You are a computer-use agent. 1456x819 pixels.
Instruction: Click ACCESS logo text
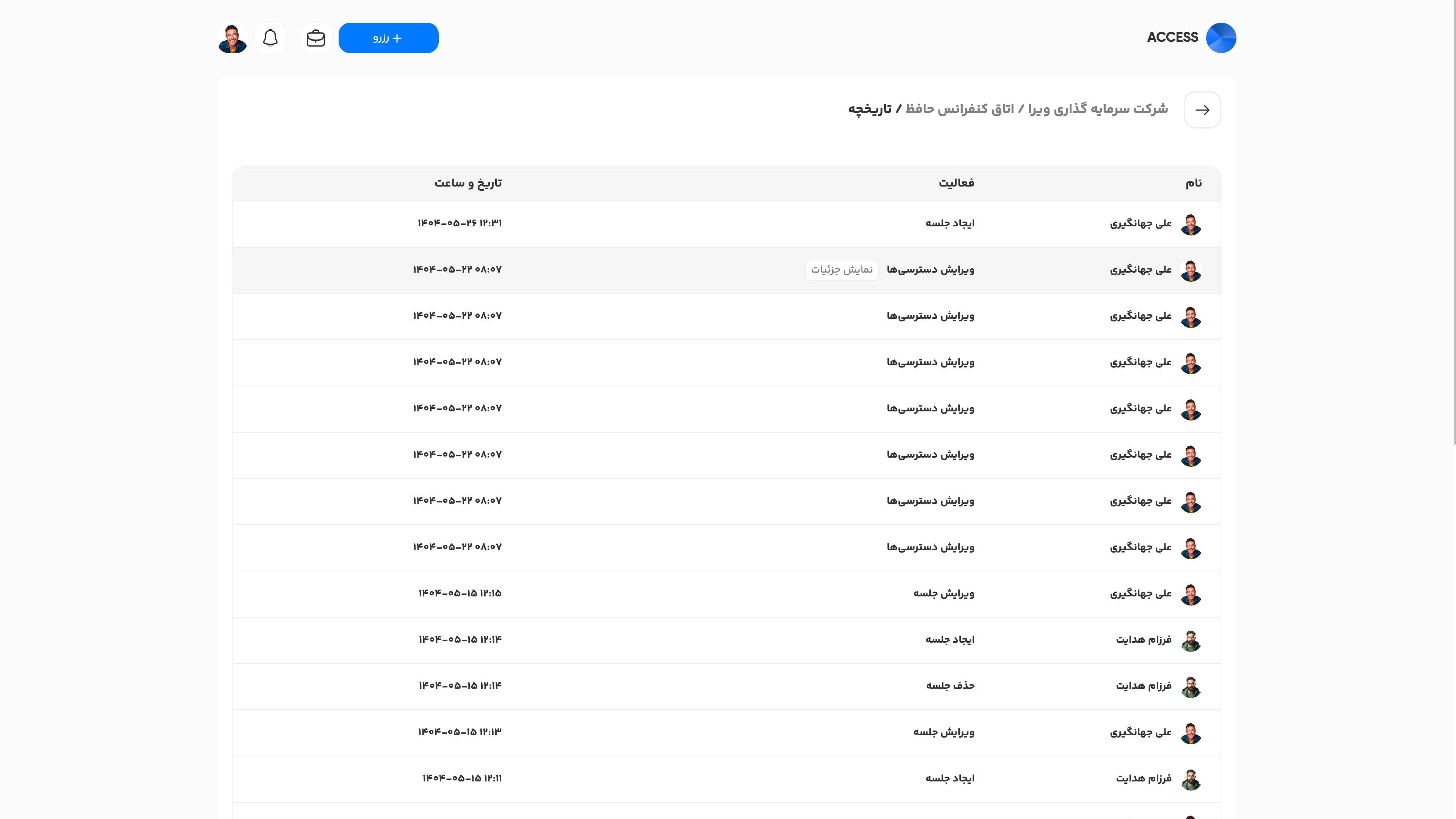(1172, 37)
